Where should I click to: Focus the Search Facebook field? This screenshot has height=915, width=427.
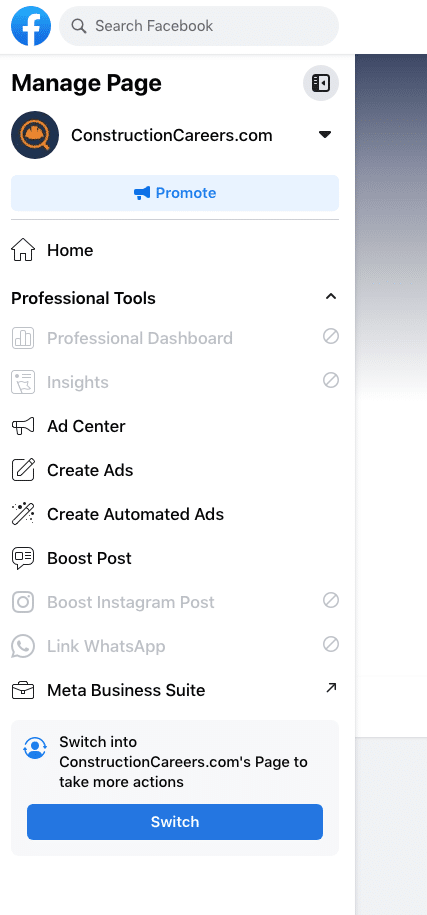click(x=199, y=26)
